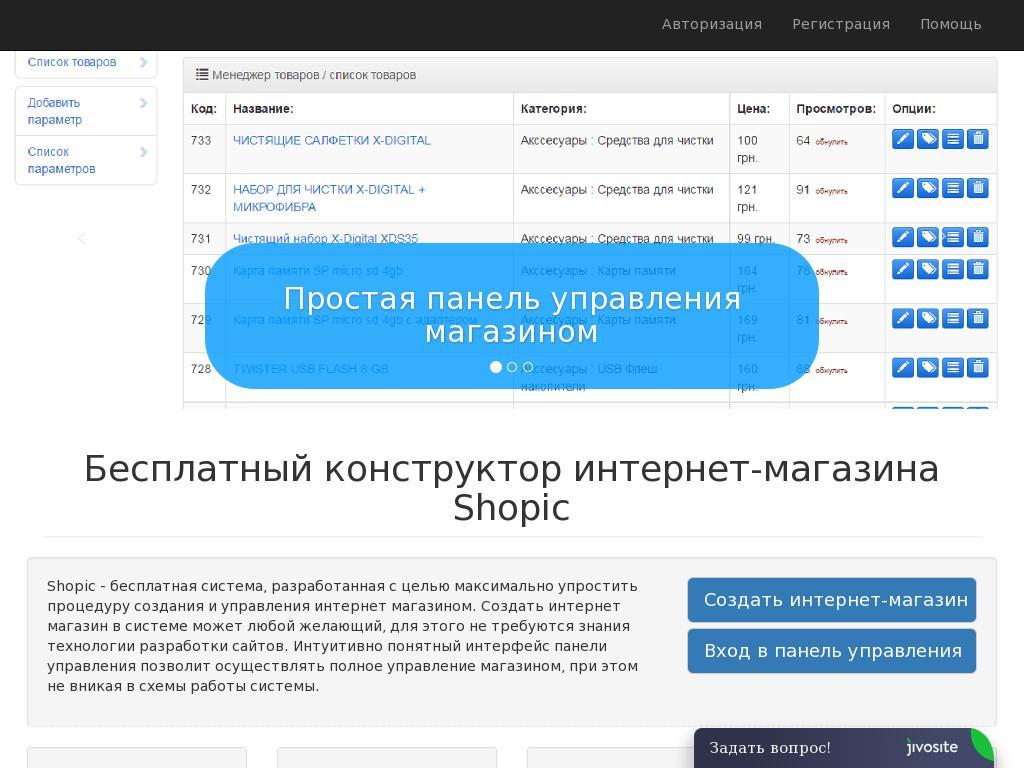1024x768 pixels.
Task: Open Добавить параметр sidebar item
Action: pos(86,111)
